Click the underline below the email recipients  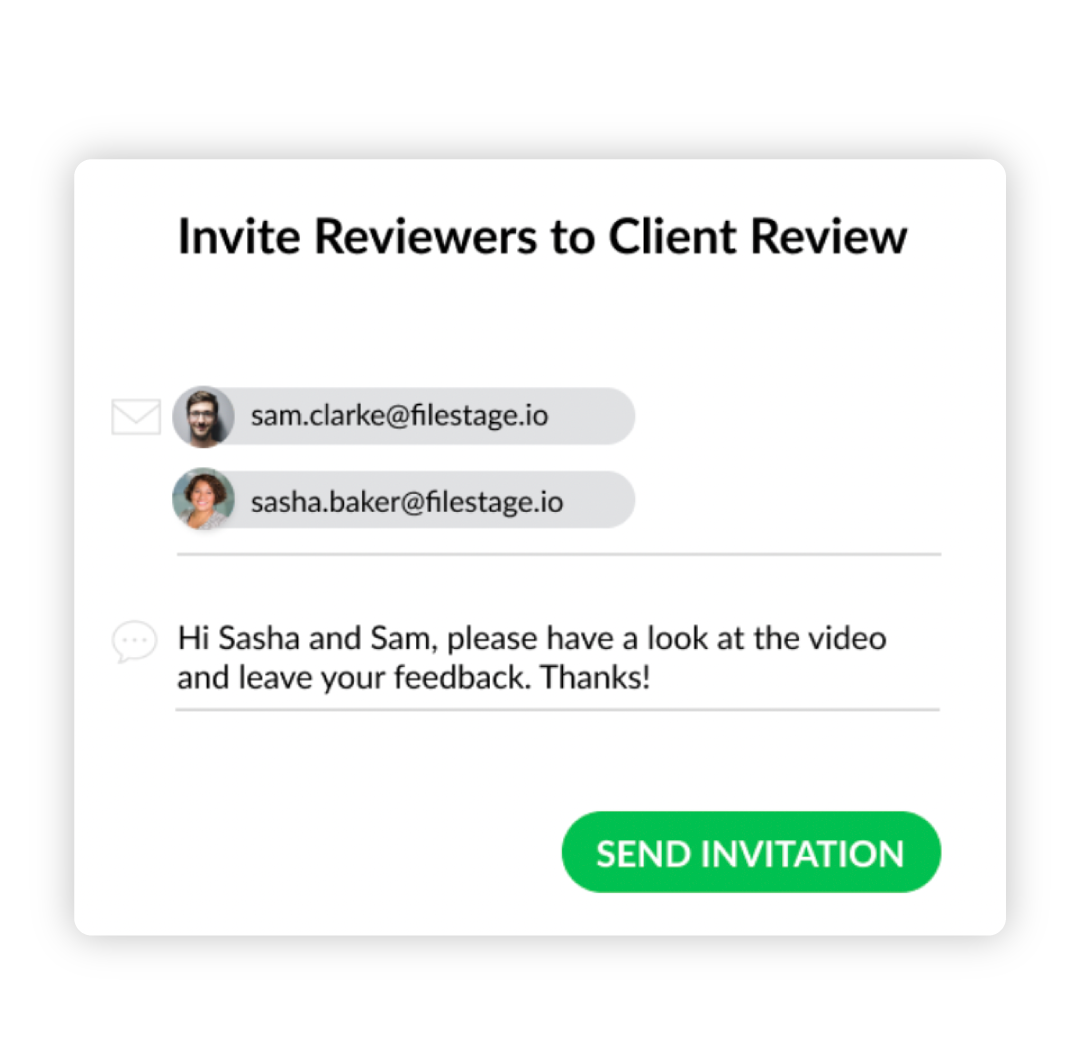coord(559,554)
